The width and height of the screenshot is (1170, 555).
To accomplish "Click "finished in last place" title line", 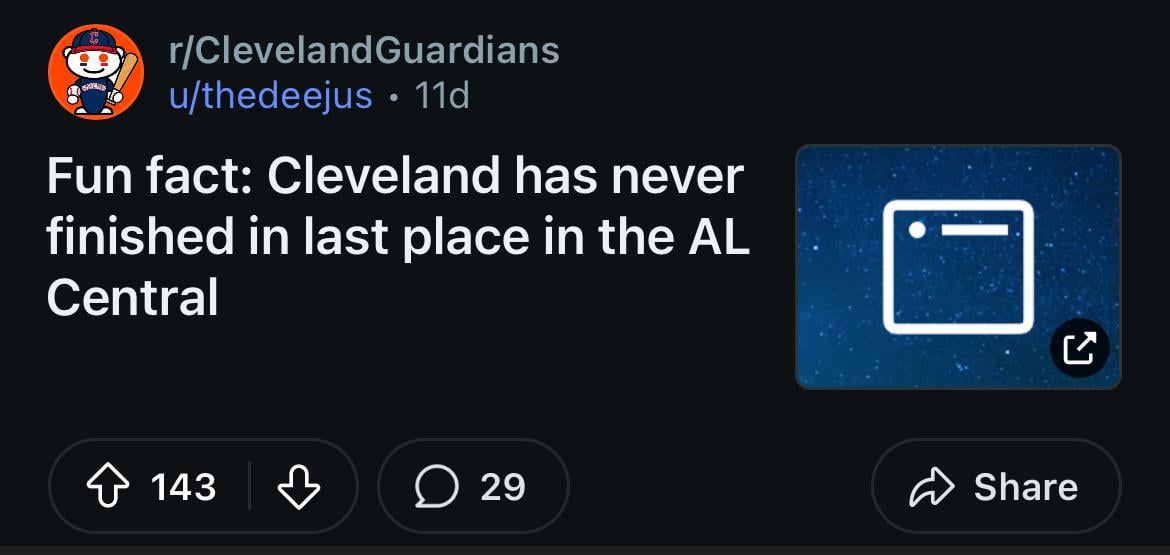I will tap(300, 238).
